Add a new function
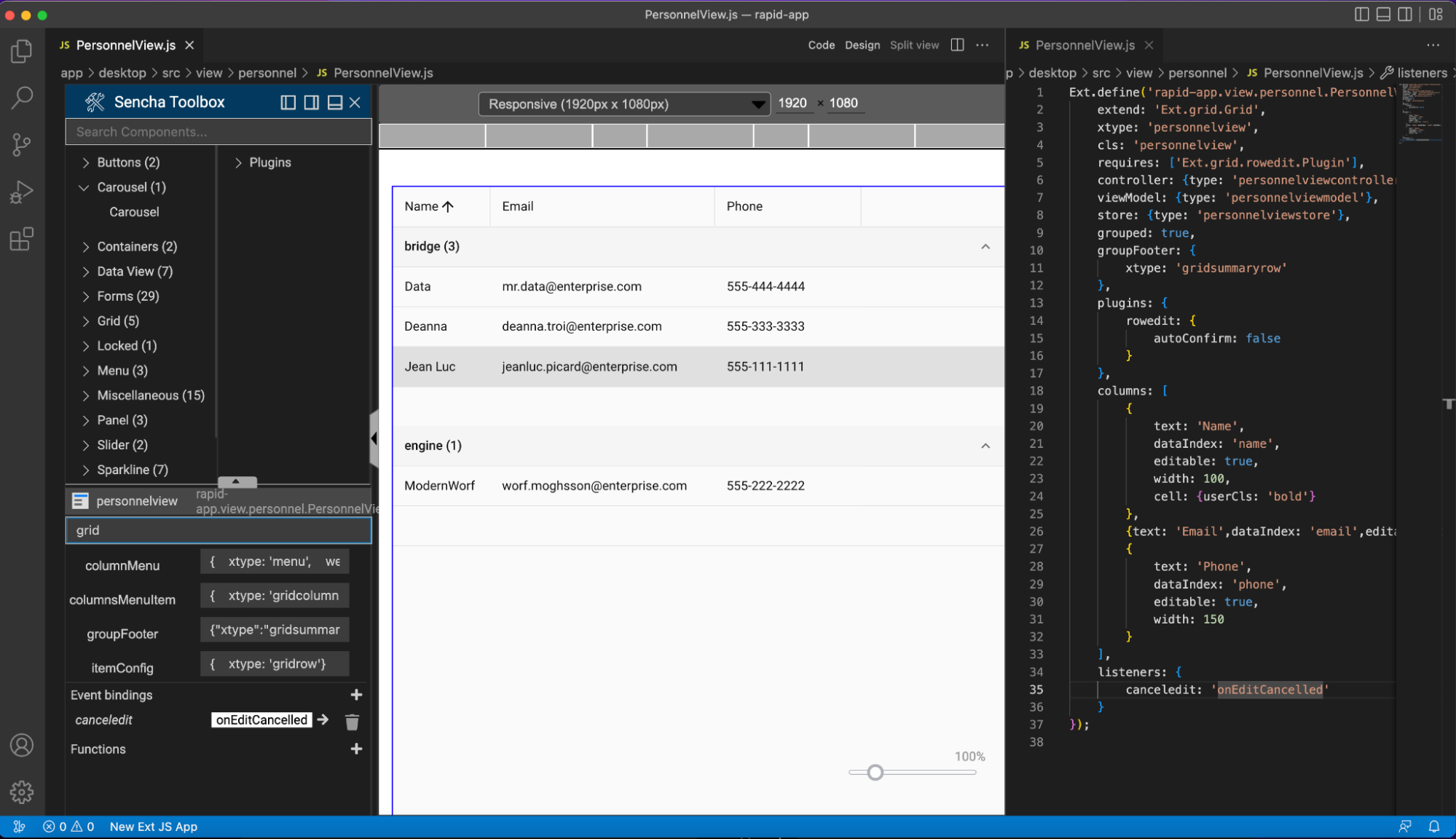Viewport: 1456px width, 839px height. (x=356, y=749)
